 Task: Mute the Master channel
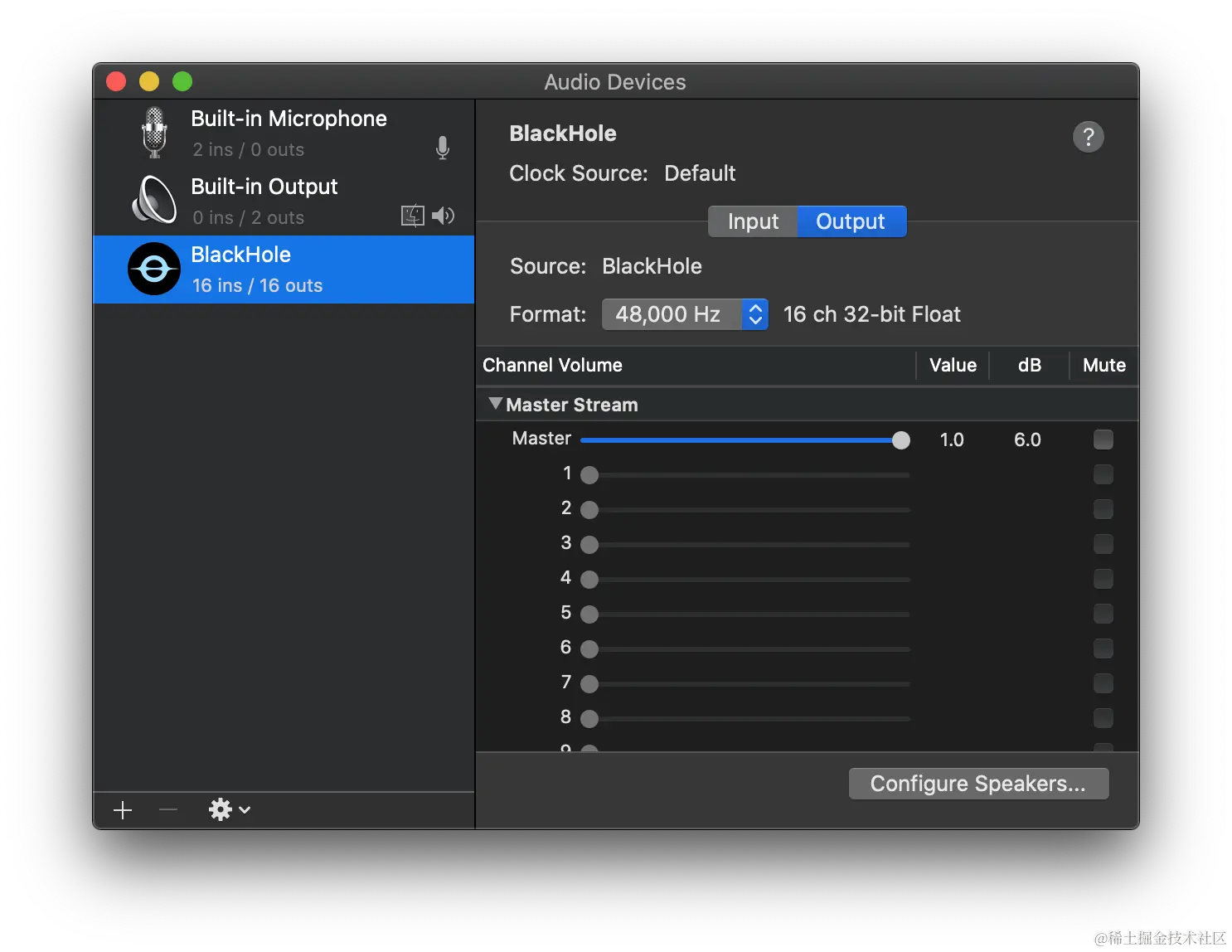click(1103, 440)
